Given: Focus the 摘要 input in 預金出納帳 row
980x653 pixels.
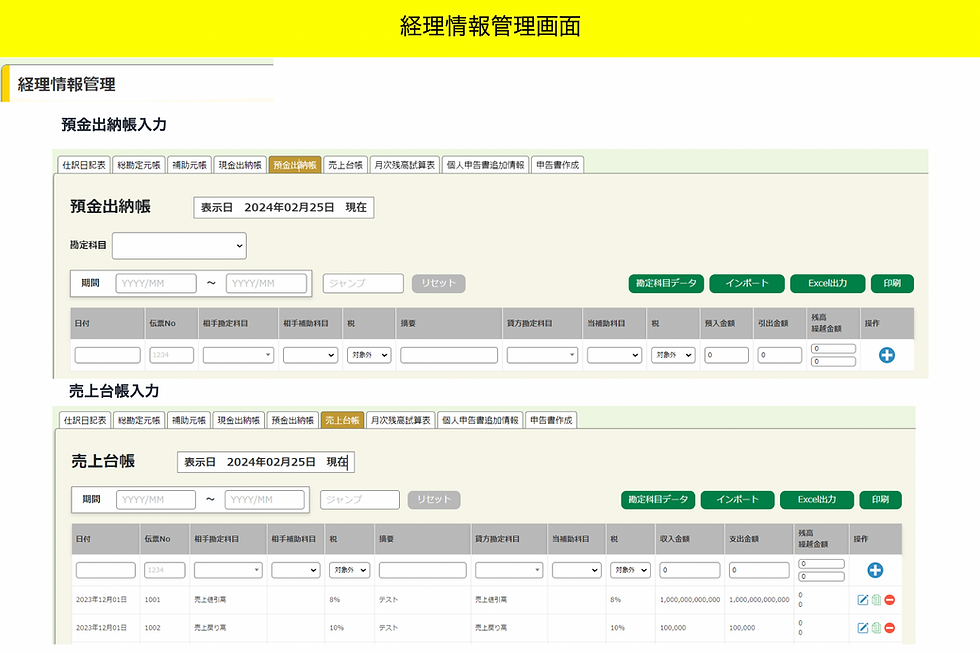Looking at the screenshot, I should (449, 355).
